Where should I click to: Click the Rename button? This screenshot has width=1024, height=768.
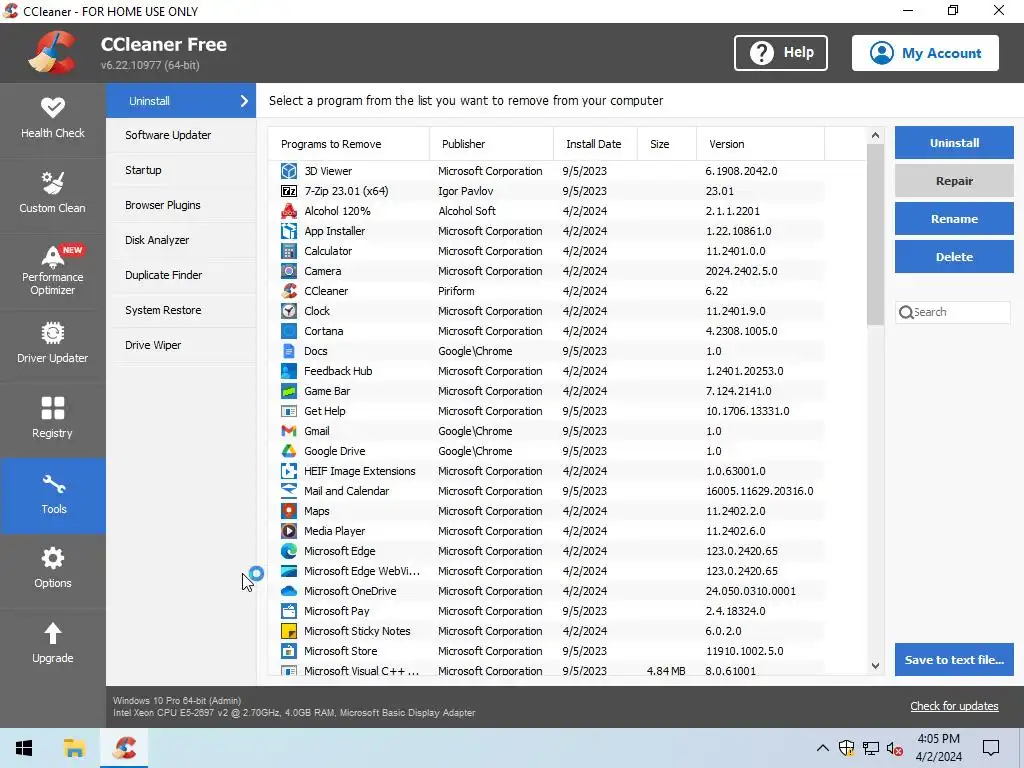[953, 219]
